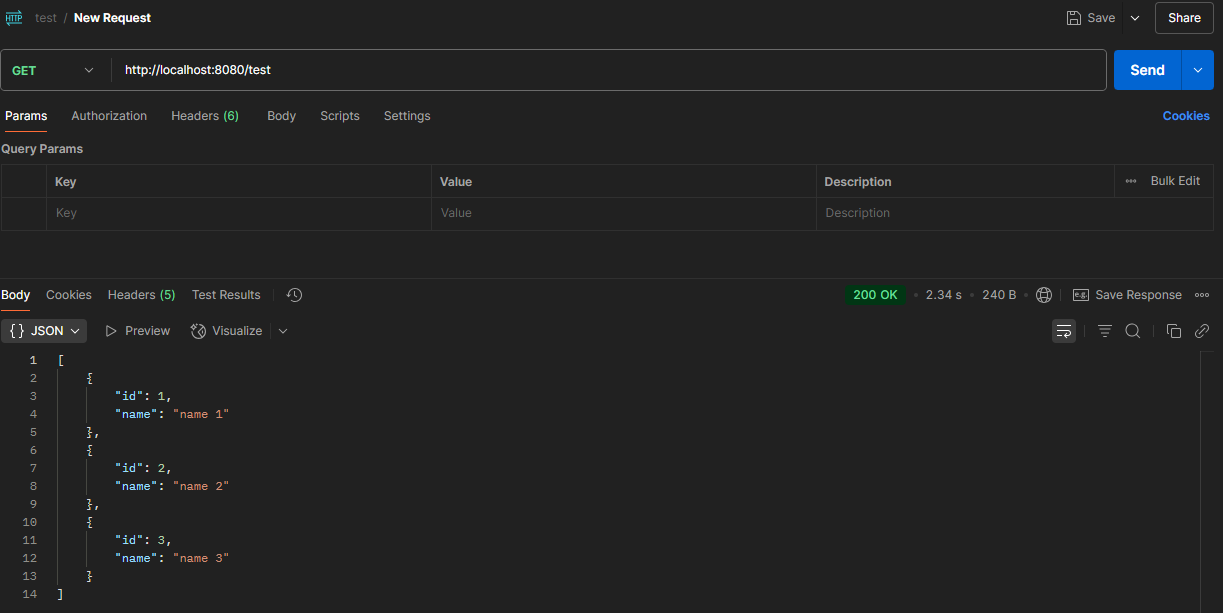Image resolution: width=1223 pixels, height=613 pixels.
Task: Click the network globe icon
Action: [1044, 295]
